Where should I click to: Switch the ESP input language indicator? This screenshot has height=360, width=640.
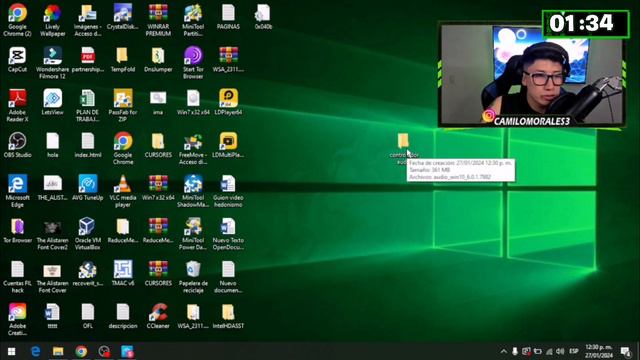(573, 351)
